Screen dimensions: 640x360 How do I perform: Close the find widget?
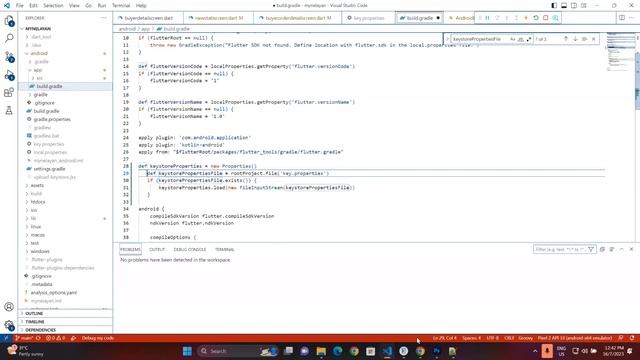click(x=593, y=39)
